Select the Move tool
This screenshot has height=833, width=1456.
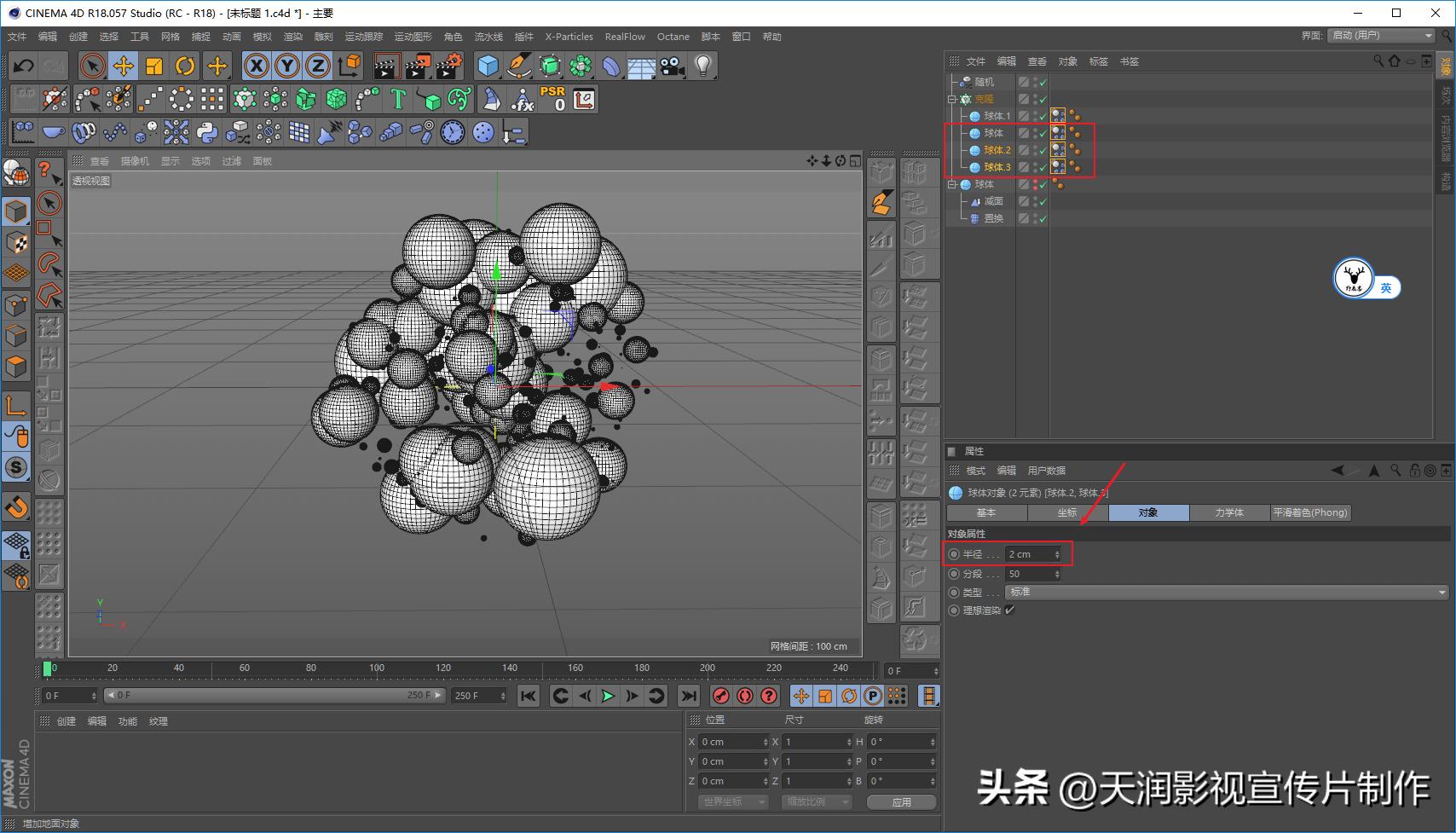[x=123, y=65]
